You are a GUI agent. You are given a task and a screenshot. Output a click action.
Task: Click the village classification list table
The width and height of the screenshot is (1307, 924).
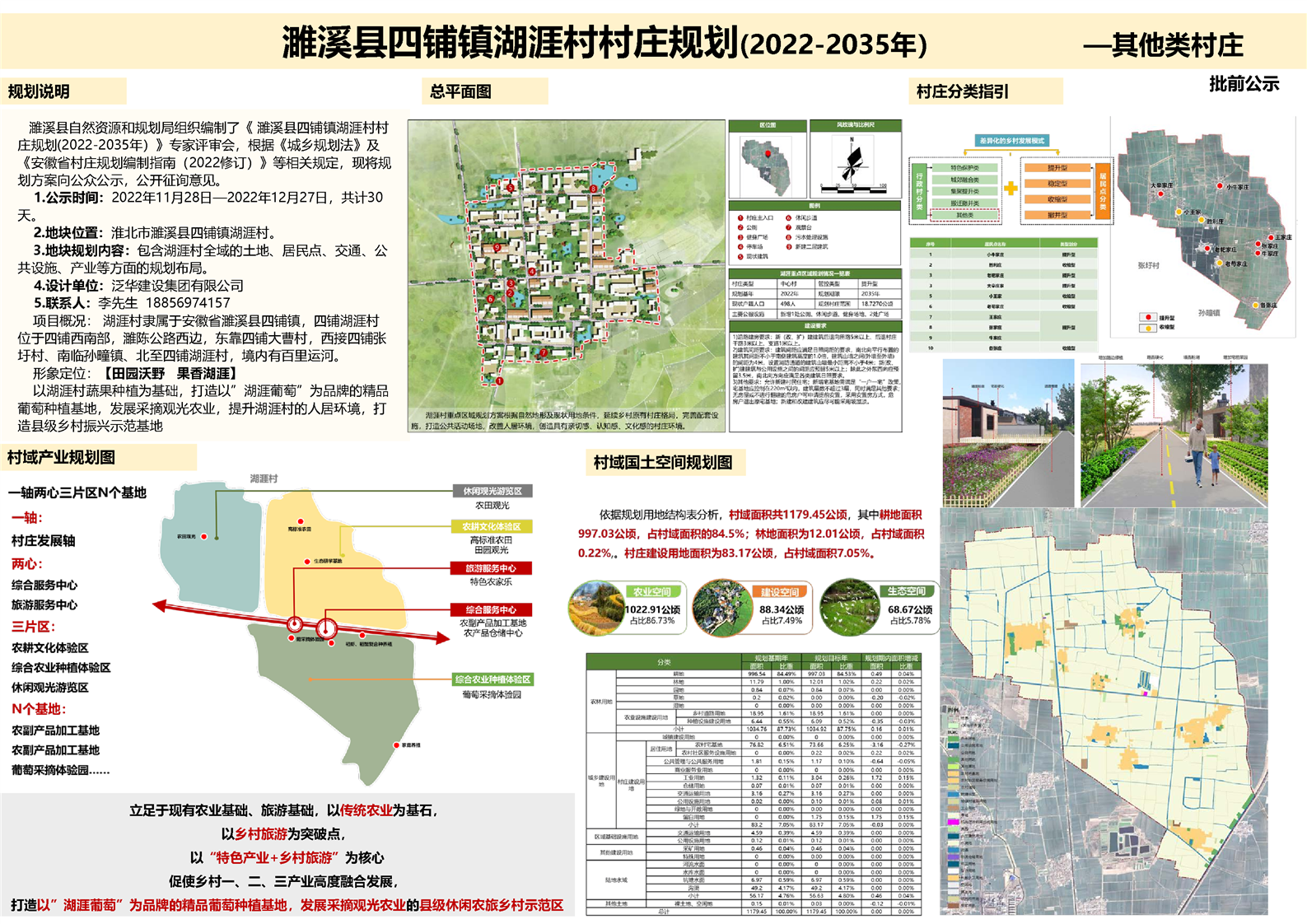tap(1004, 296)
